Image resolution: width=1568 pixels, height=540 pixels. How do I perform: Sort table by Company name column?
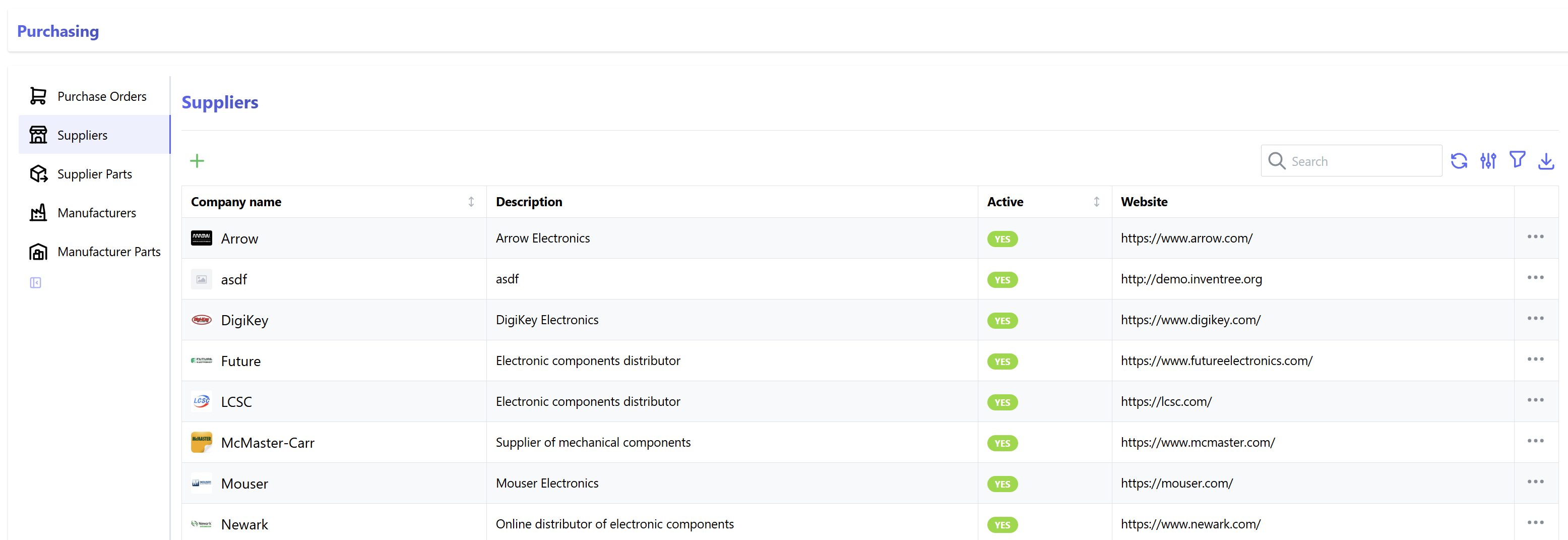pyautogui.click(x=471, y=202)
